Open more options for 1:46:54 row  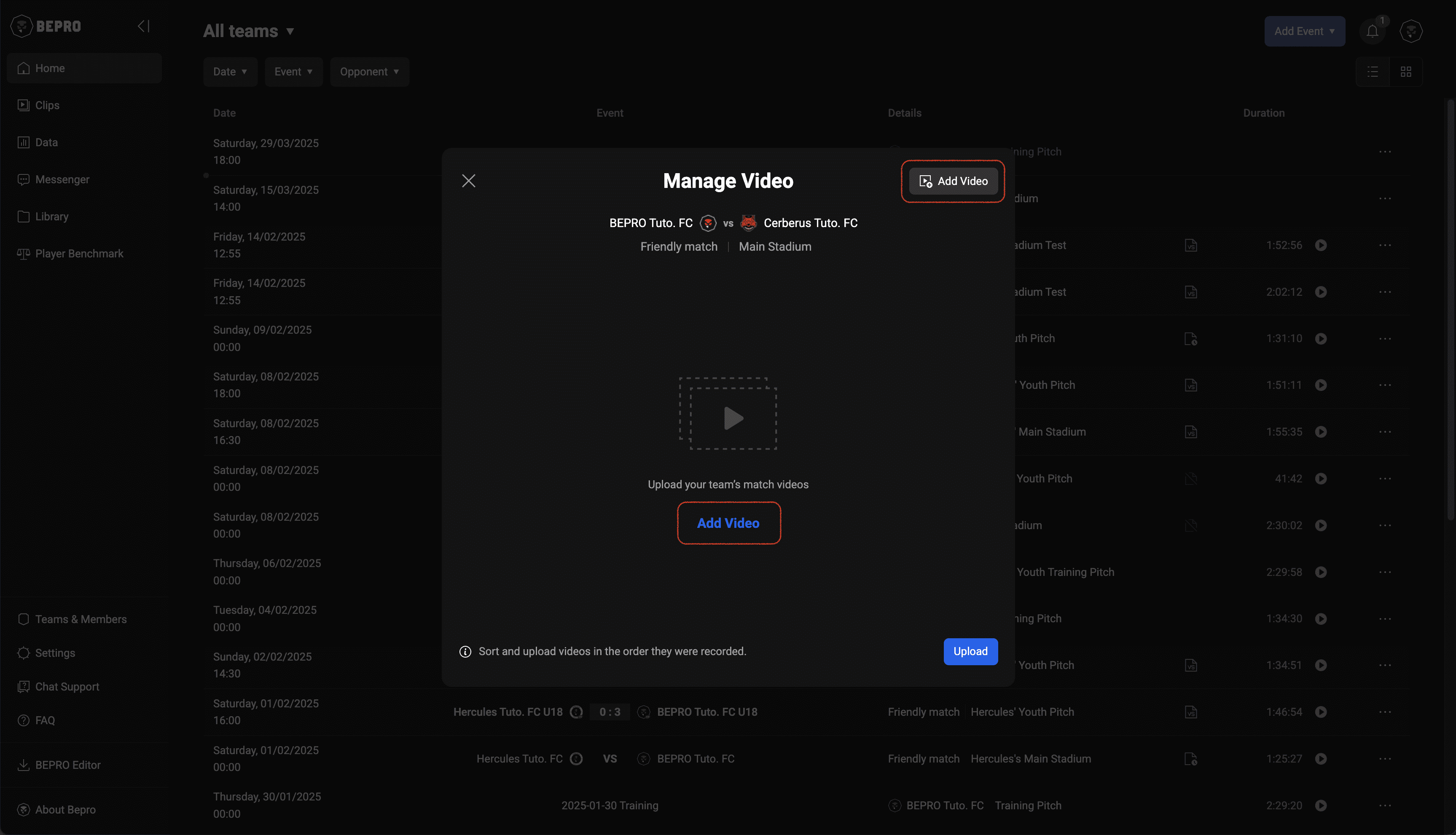[1385, 712]
